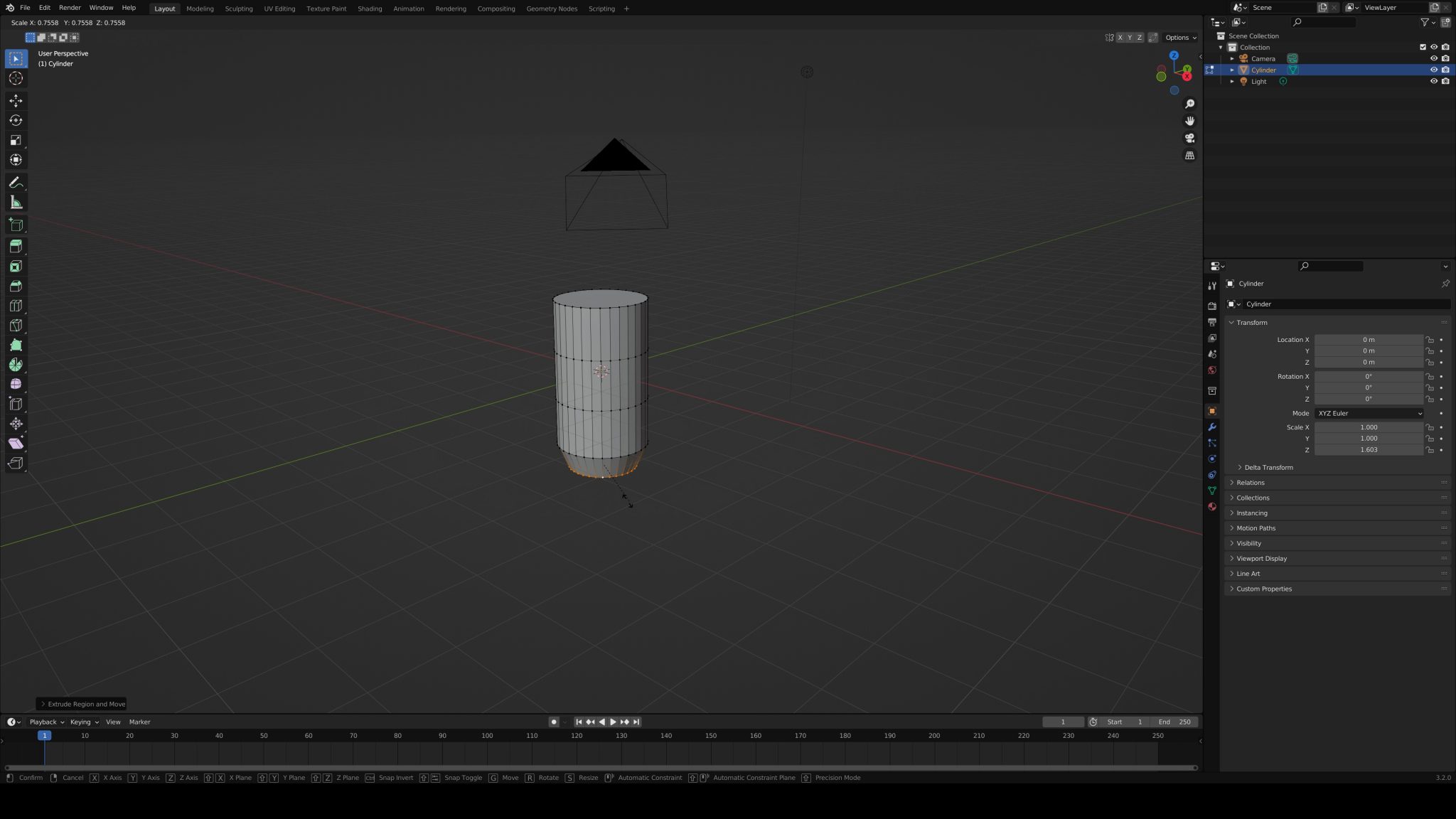Open the Extrude Region and Move operator panel
1456x819 pixels.
82,704
